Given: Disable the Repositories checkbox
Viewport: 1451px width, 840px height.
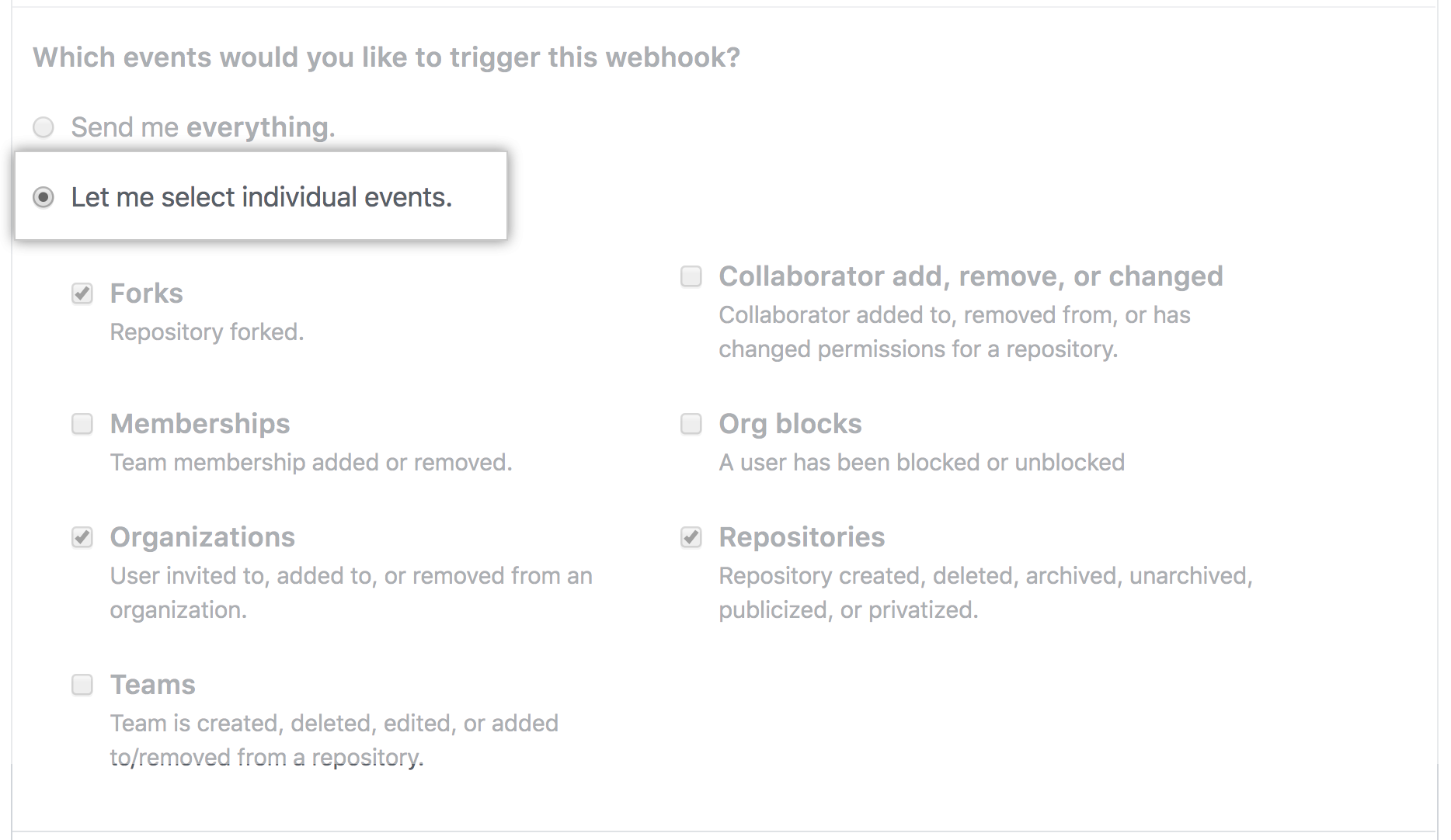Looking at the screenshot, I should (x=691, y=537).
